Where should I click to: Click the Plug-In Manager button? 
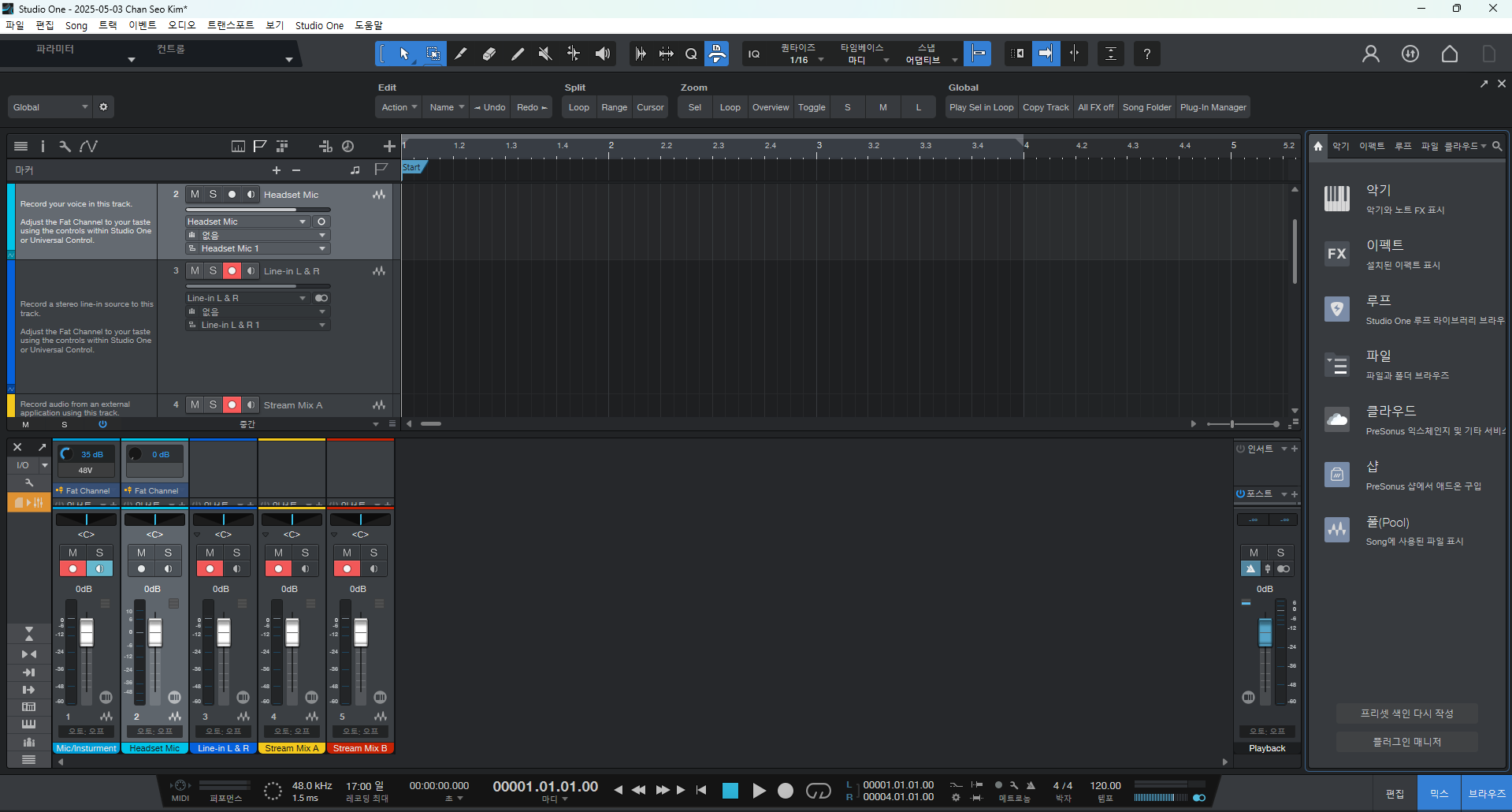point(1213,107)
